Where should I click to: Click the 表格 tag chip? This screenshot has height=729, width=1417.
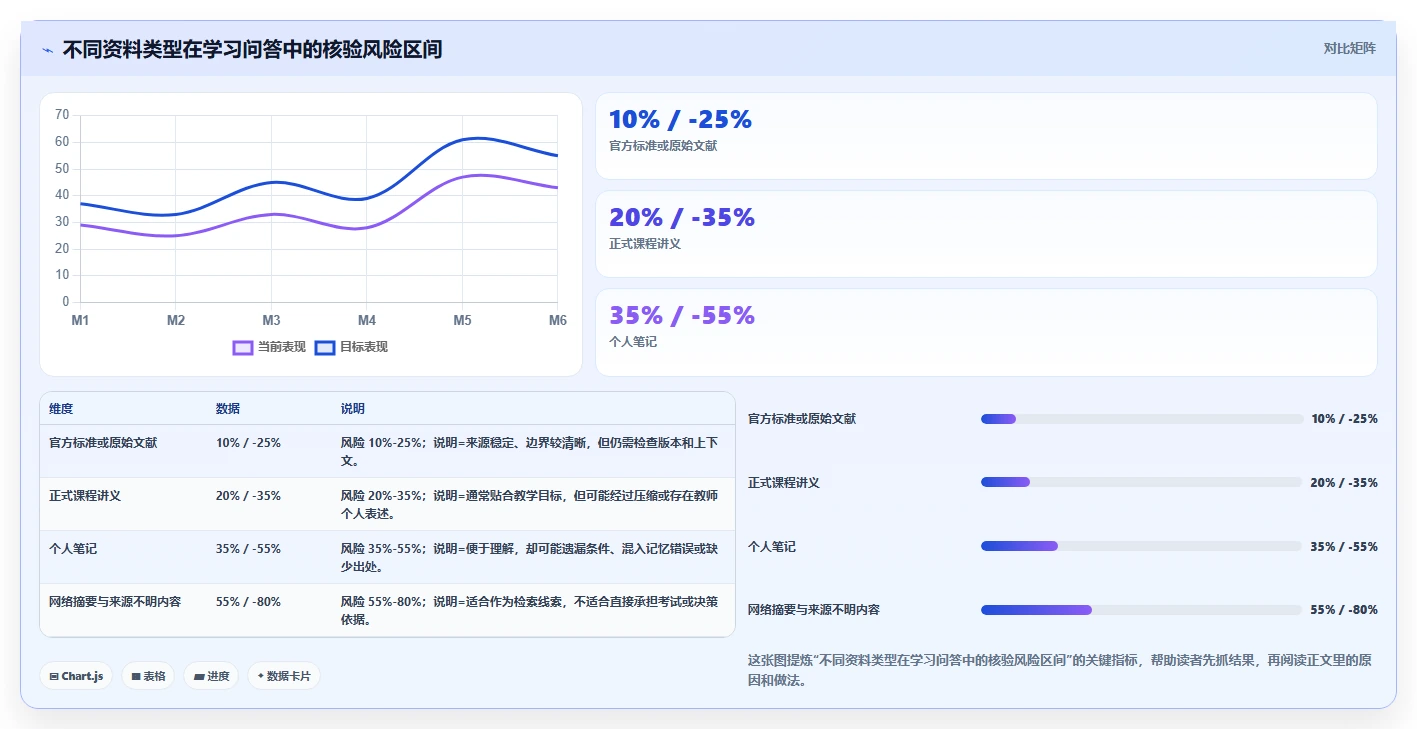tap(148, 676)
